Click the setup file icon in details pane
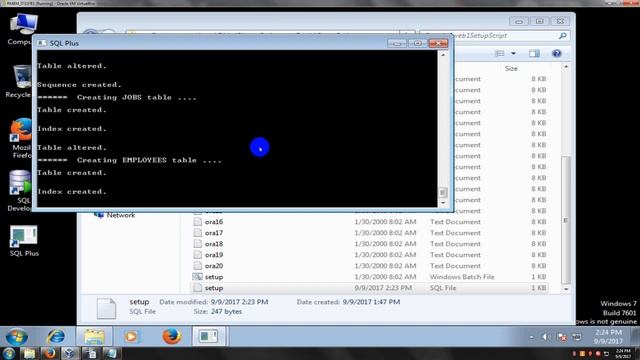The image size is (640, 360). (x=106, y=308)
